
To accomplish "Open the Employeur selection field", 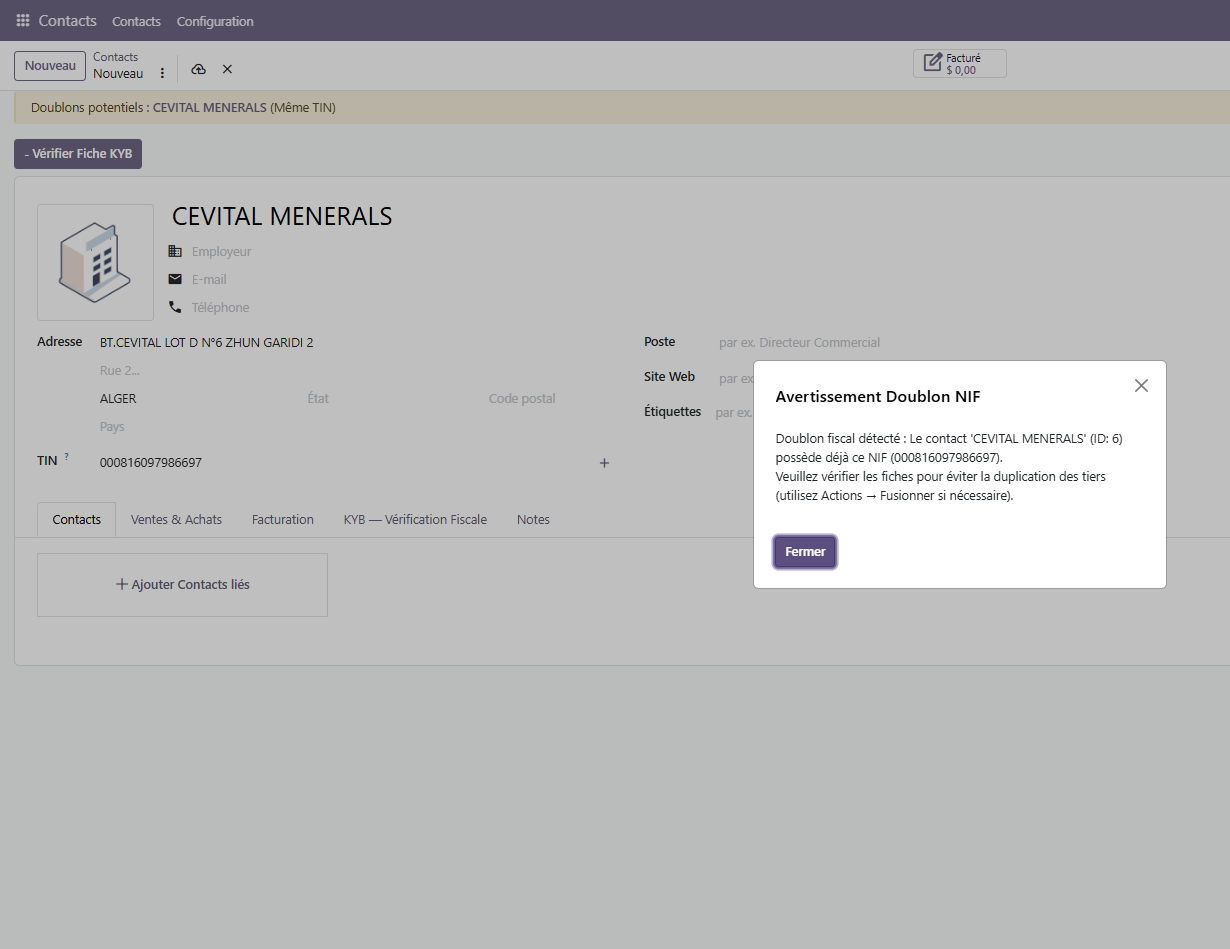I will [x=400, y=251].
